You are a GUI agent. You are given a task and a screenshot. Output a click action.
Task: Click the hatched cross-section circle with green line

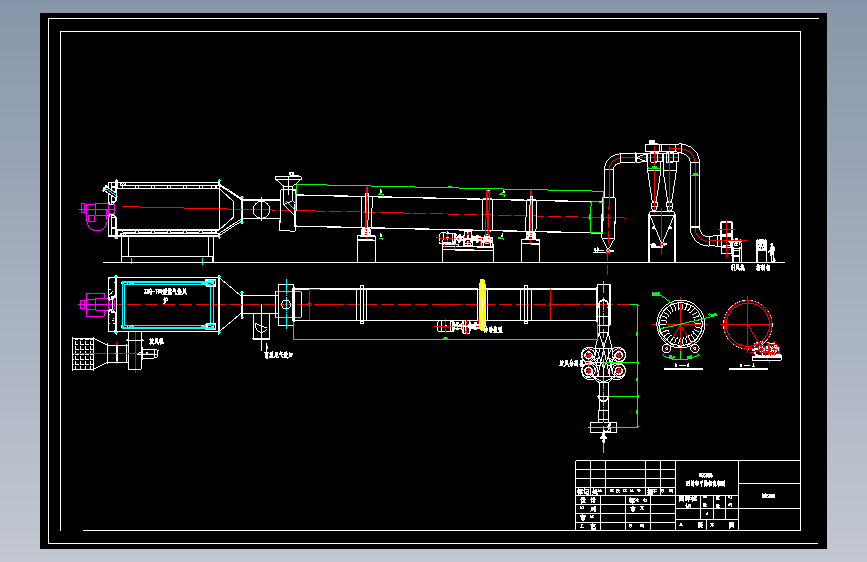pyautogui.click(x=680, y=325)
